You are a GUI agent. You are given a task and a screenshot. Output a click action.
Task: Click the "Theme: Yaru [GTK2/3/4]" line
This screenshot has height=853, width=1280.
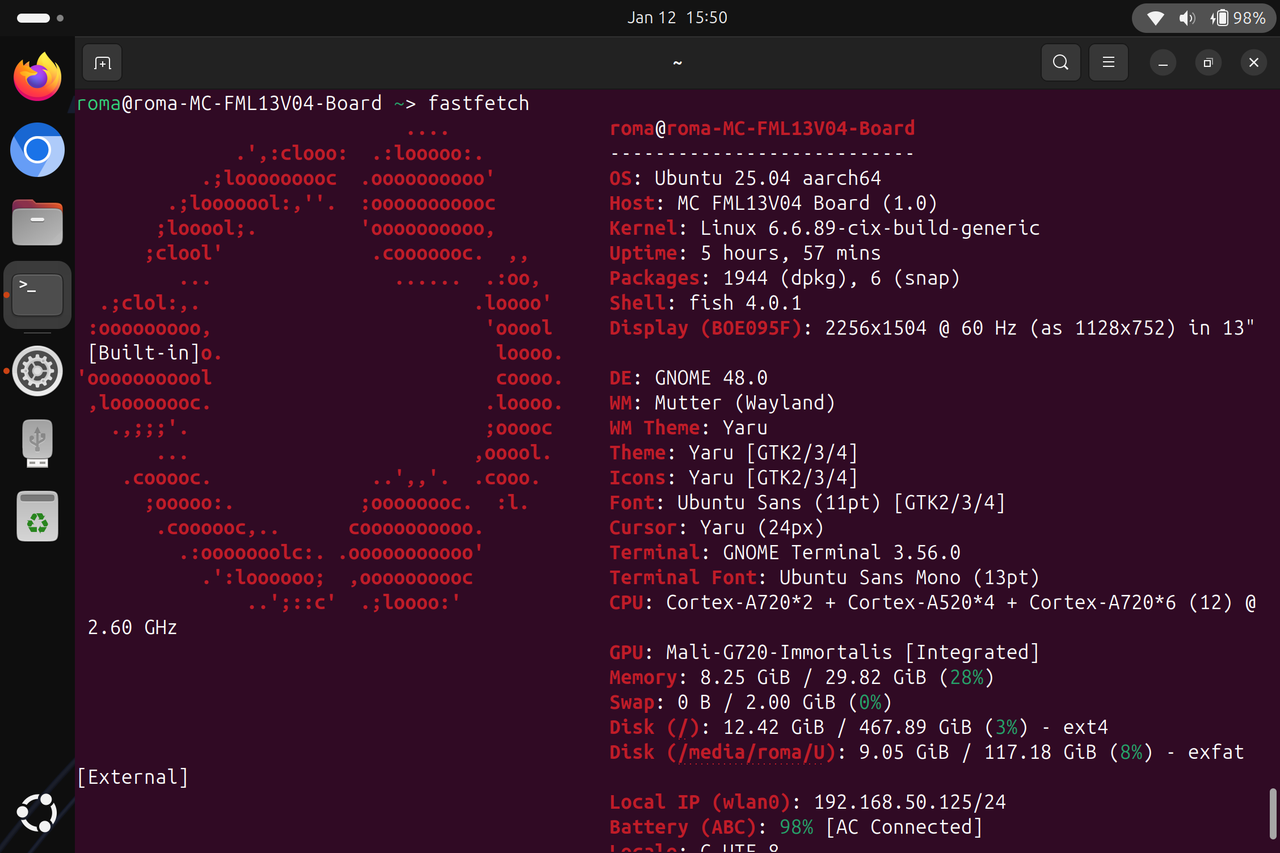[x=733, y=453]
